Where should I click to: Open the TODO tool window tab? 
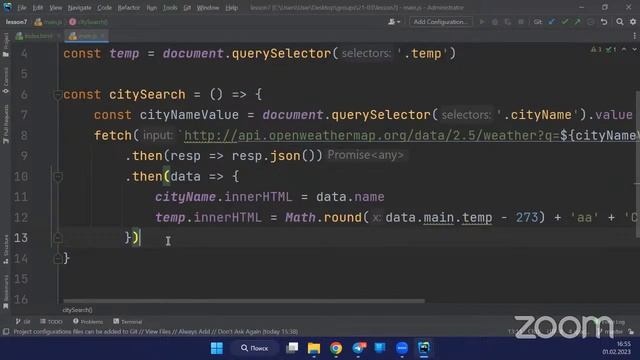click(x=51, y=322)
